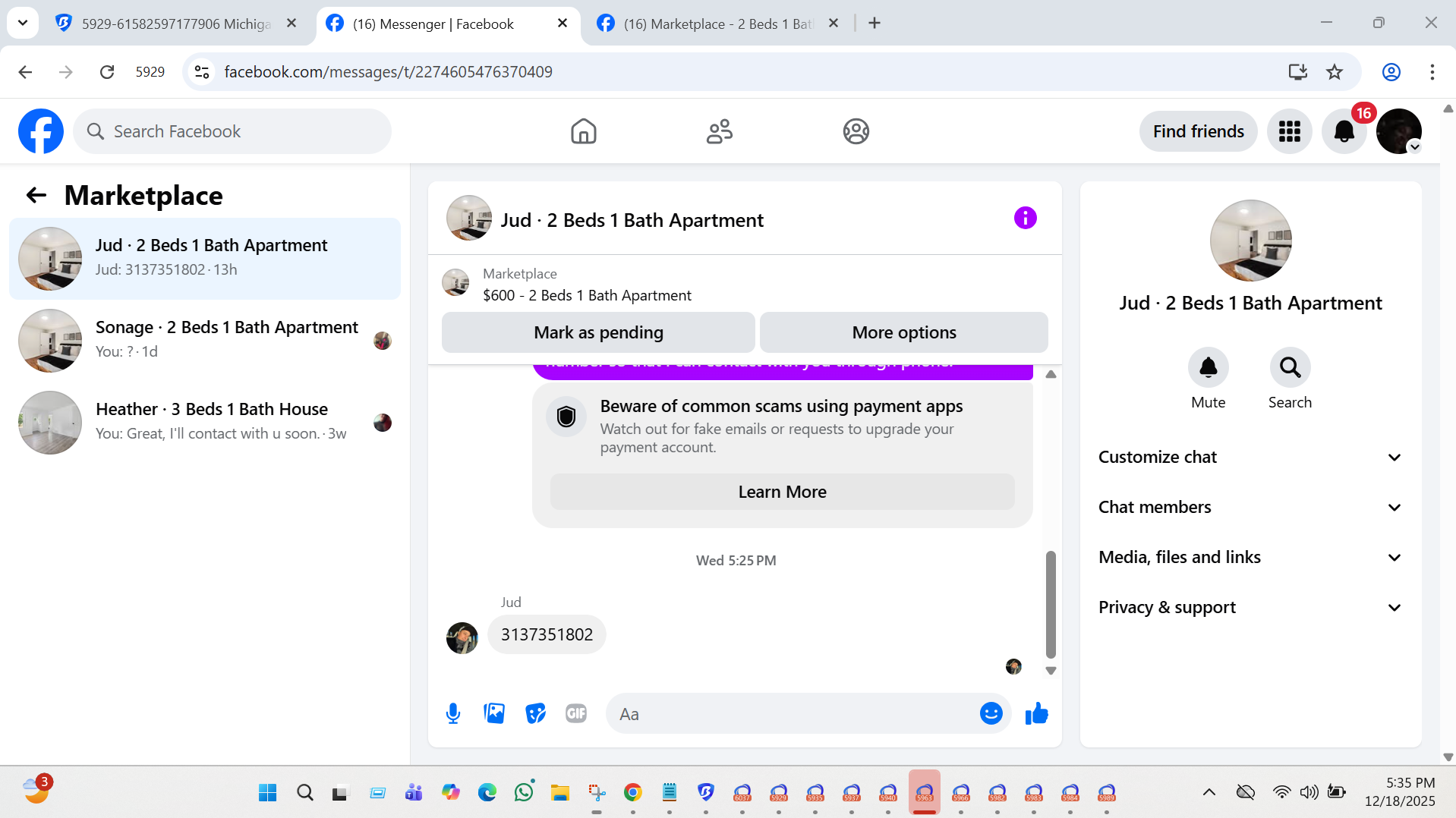Expand Media, files and links section
Viewport: 1456px width, 818px height.
point(1250,557)
